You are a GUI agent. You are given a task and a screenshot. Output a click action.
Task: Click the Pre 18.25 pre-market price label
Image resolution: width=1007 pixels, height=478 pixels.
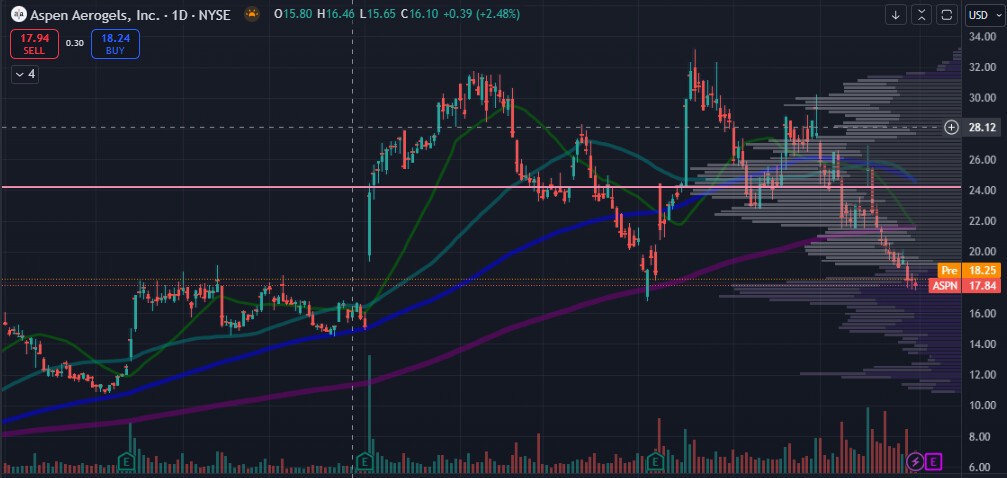tap(964, 270)
